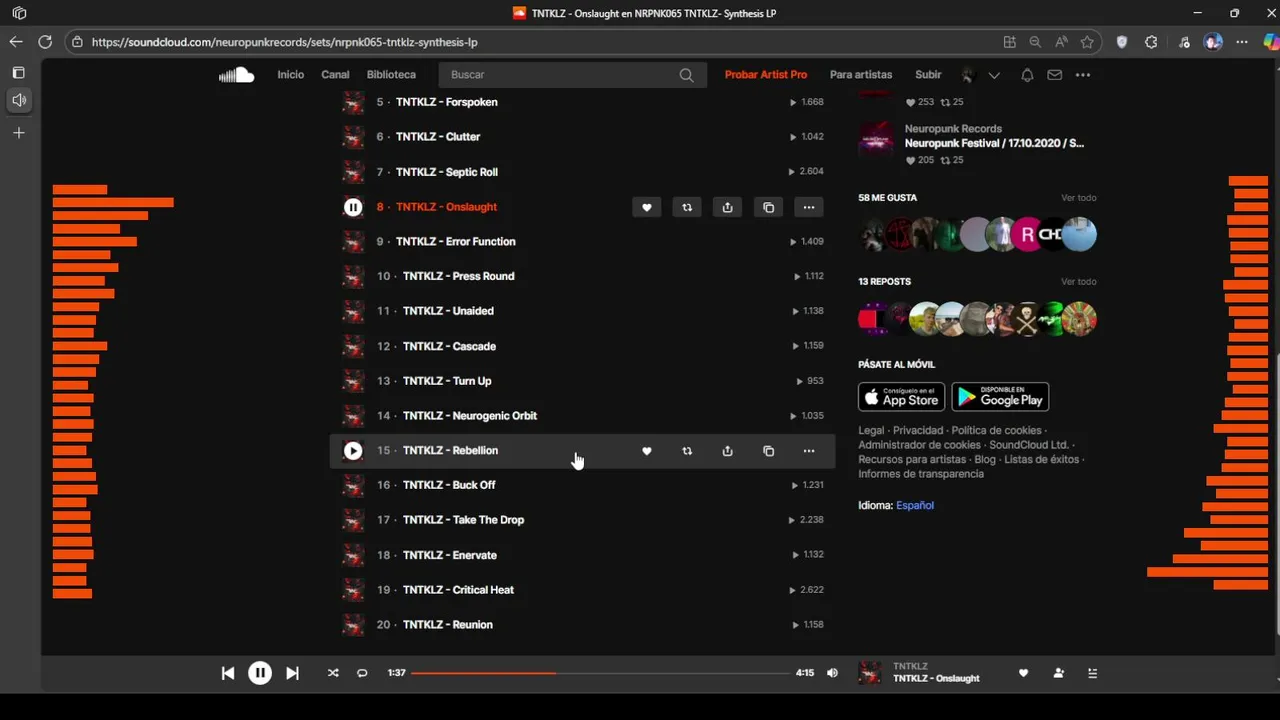Open the Canal menu item
Screen dimensions: 1280x720
[335, 75]
